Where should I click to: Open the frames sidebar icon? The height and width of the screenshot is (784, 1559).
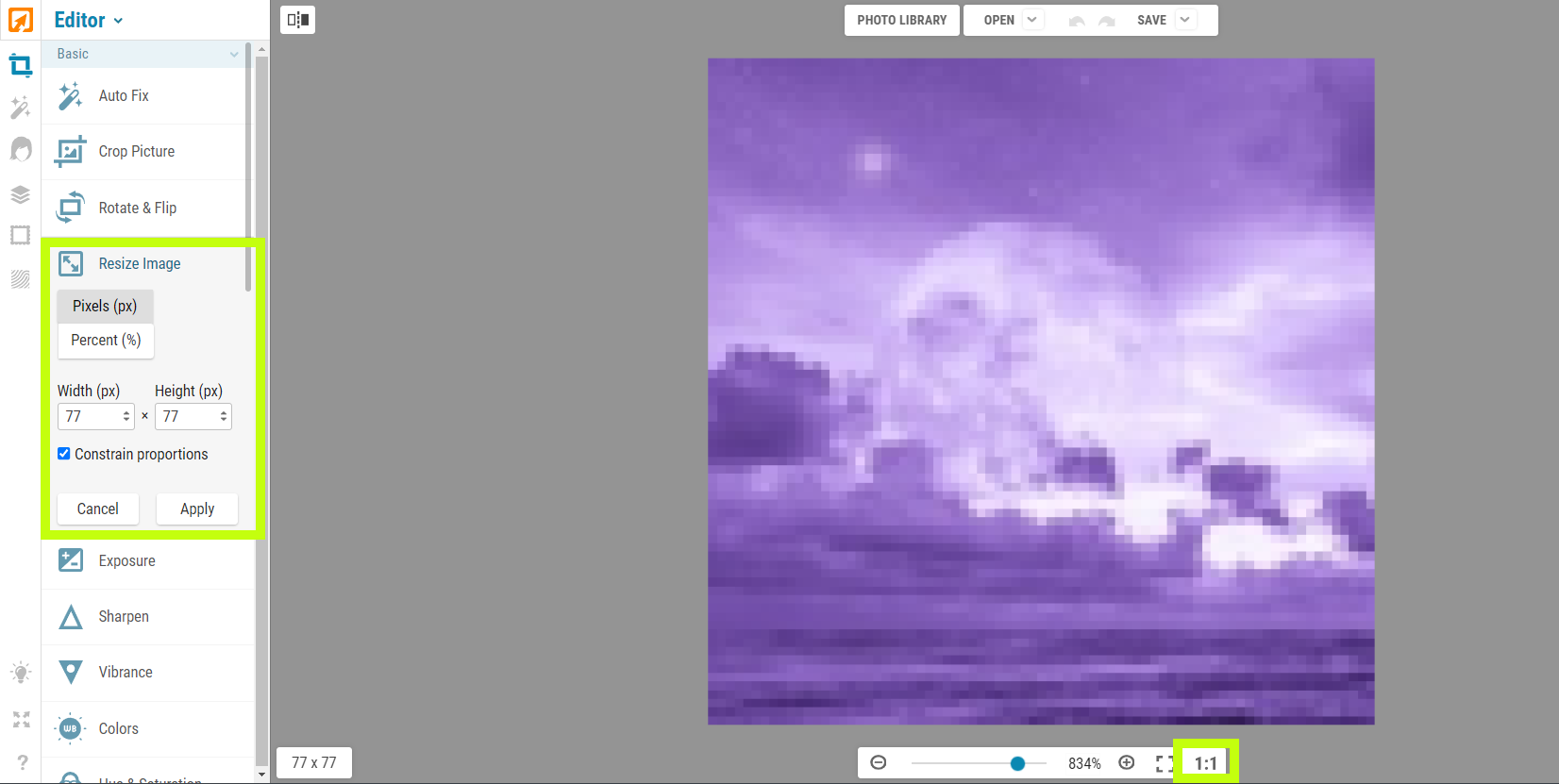[20, 235]
